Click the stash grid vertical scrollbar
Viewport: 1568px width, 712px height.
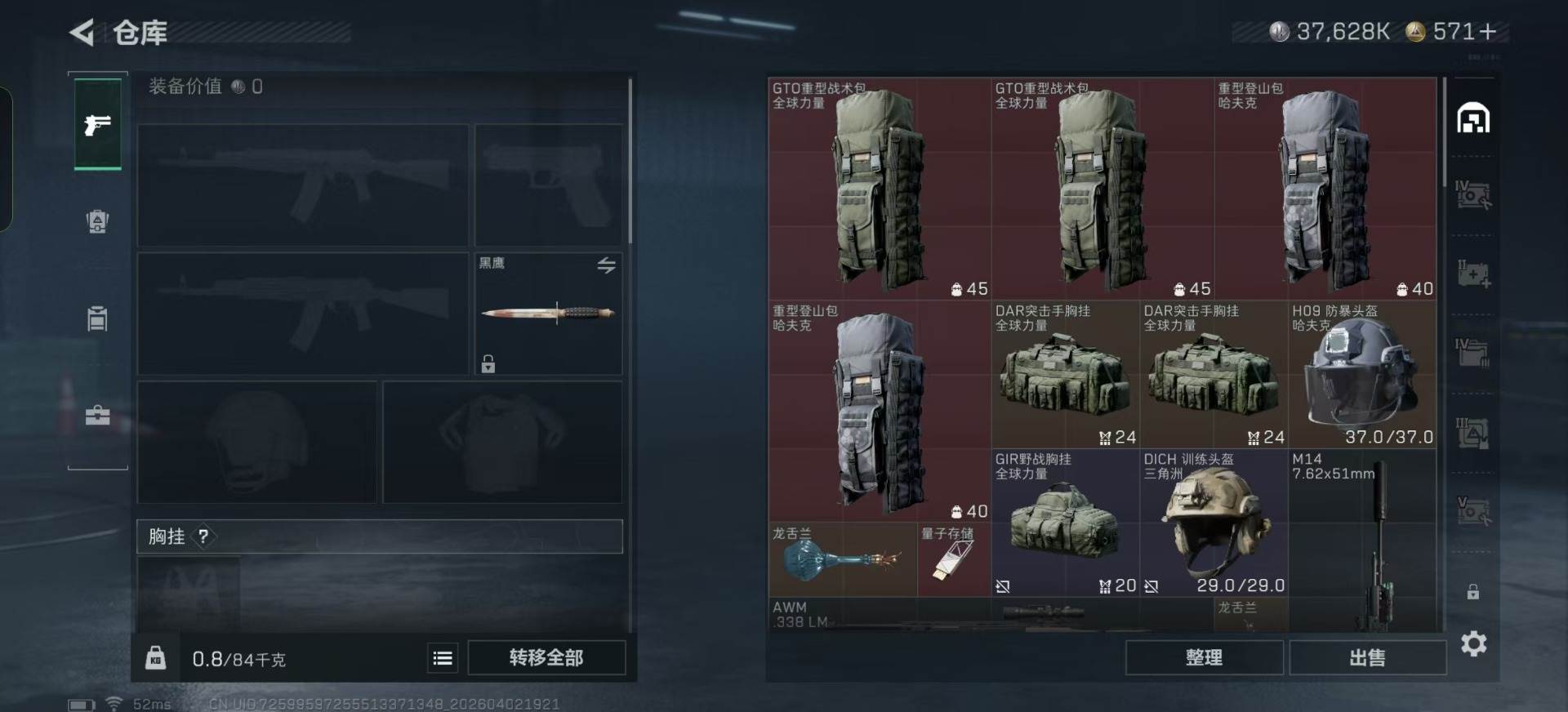point(1445,131)
